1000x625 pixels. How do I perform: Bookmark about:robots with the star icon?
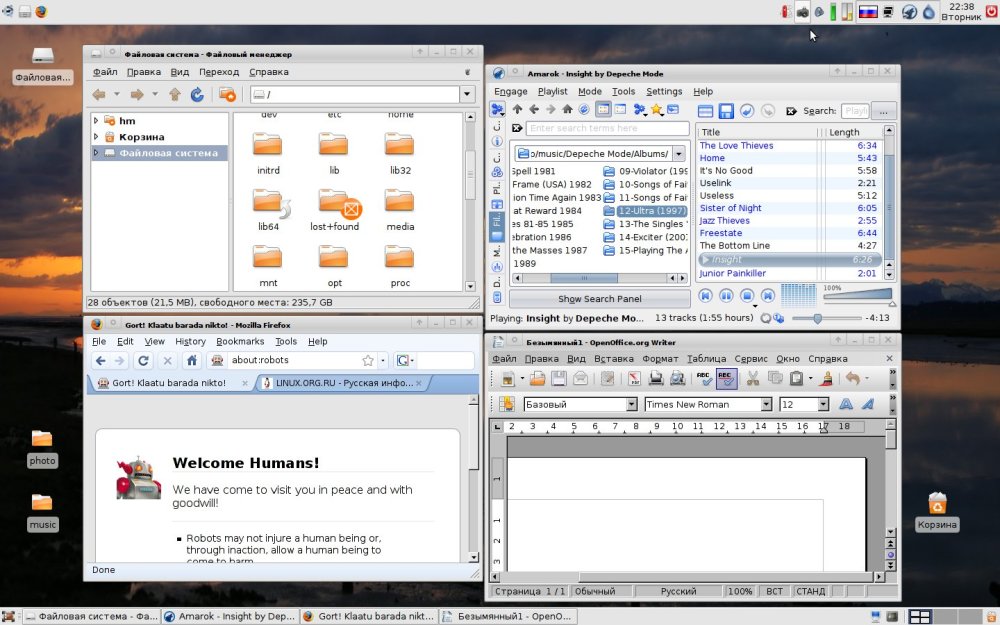point(367,360)
